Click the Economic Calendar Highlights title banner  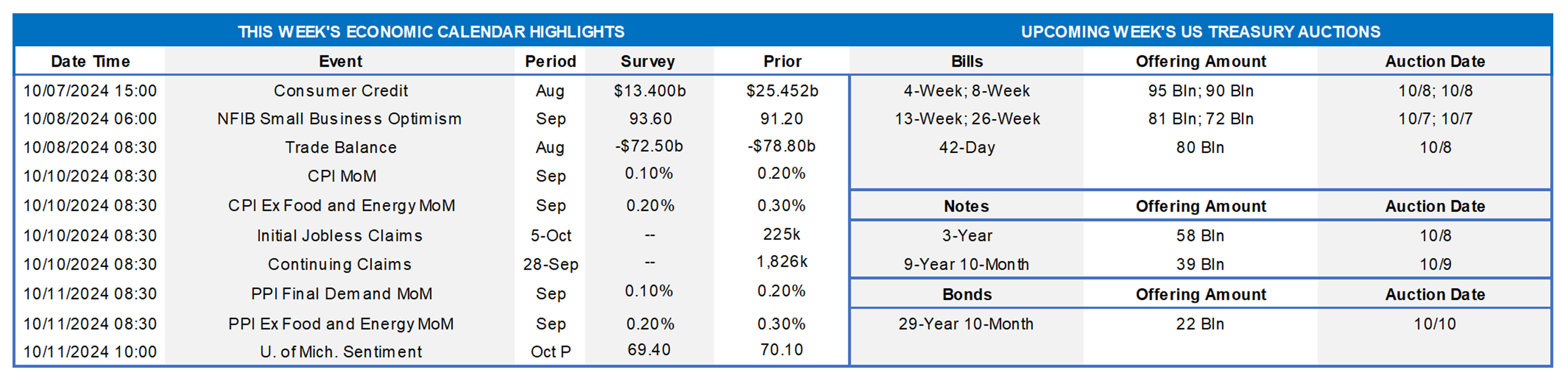[431, 32]
